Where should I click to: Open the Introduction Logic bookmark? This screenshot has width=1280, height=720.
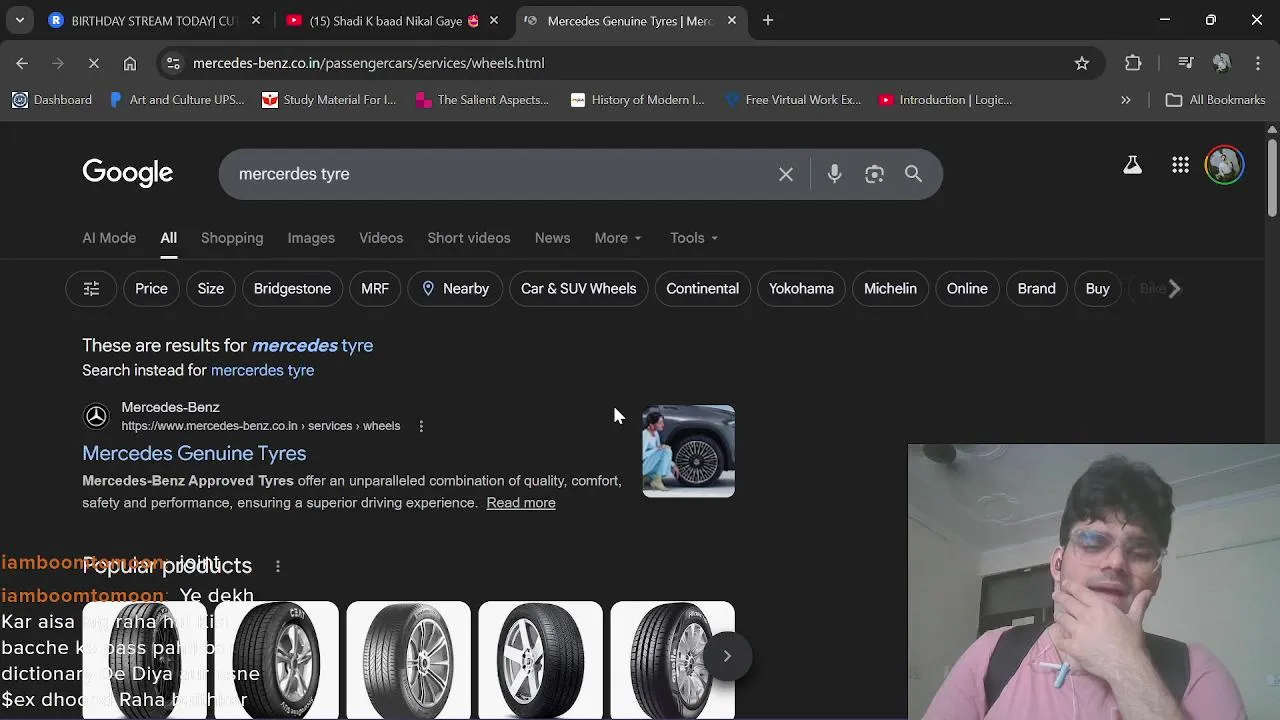[945, 100]
